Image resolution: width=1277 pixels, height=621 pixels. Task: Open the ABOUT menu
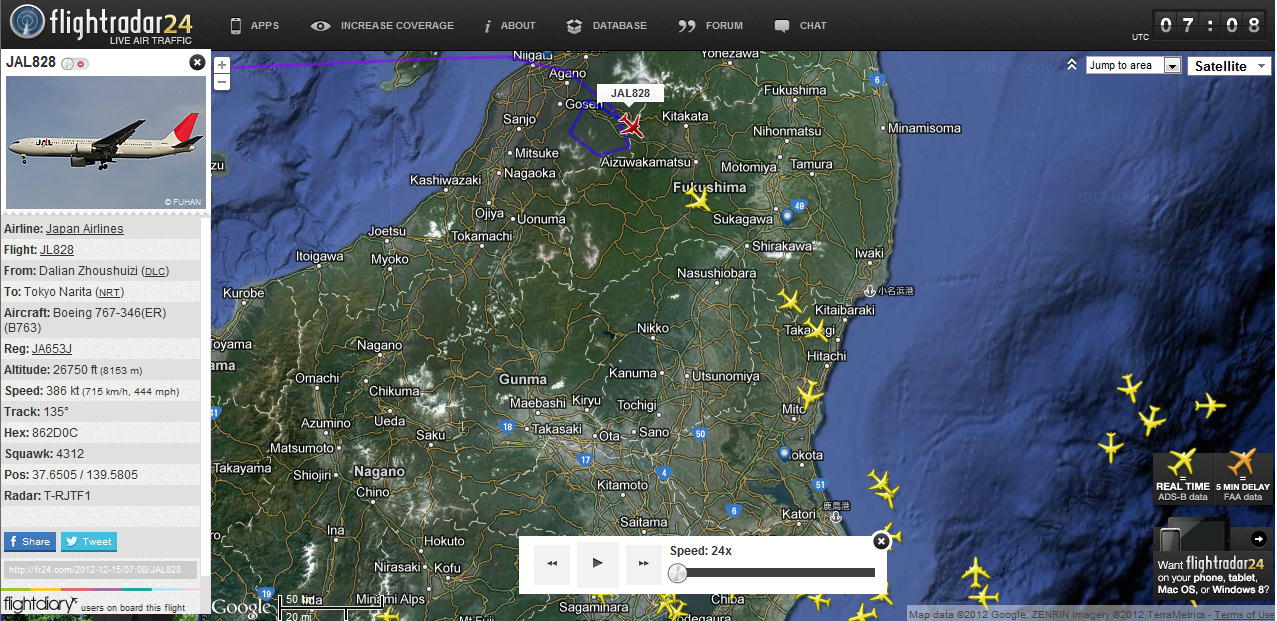point(510,25)
